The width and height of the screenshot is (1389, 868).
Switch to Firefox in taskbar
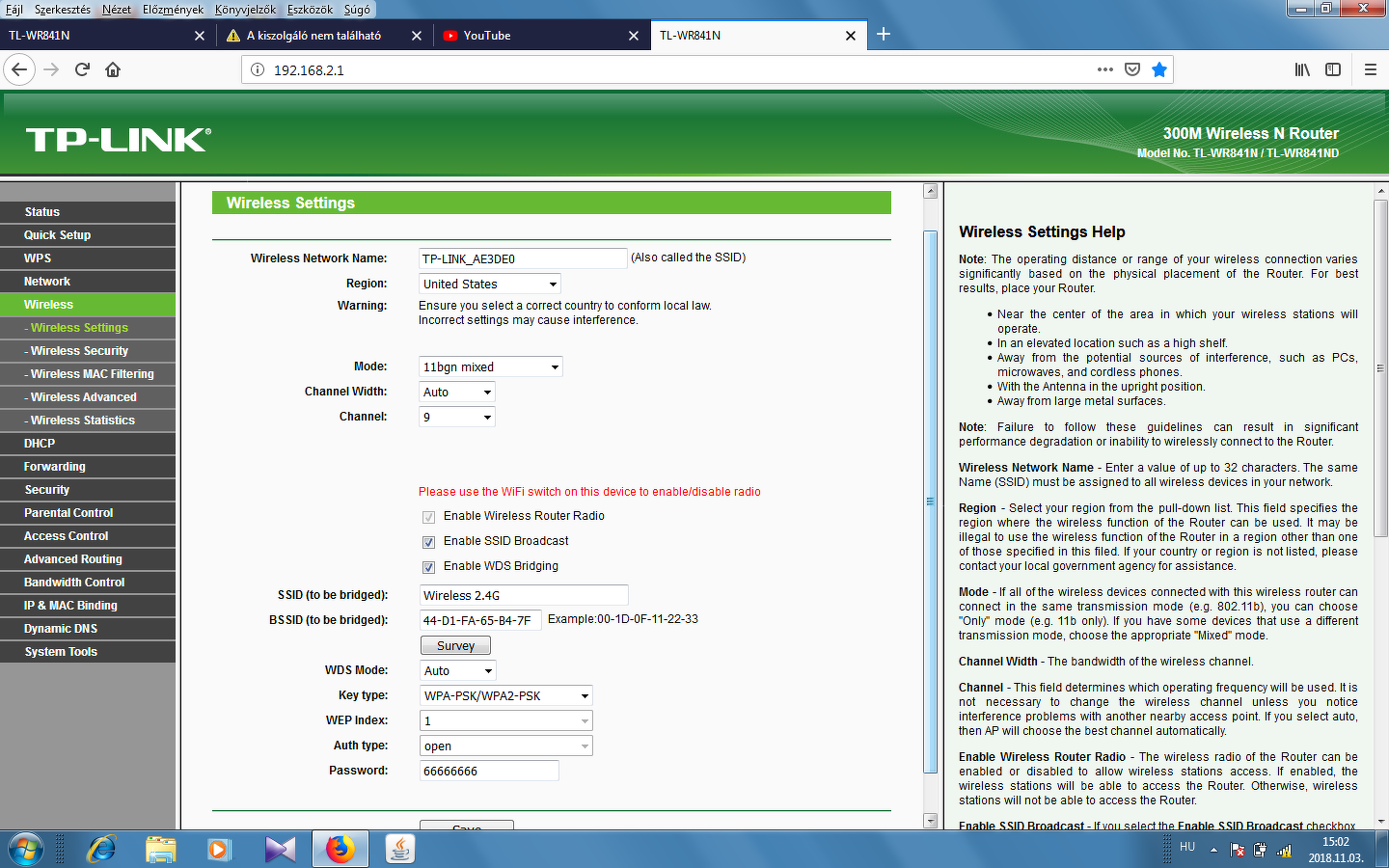pos(340,849)
